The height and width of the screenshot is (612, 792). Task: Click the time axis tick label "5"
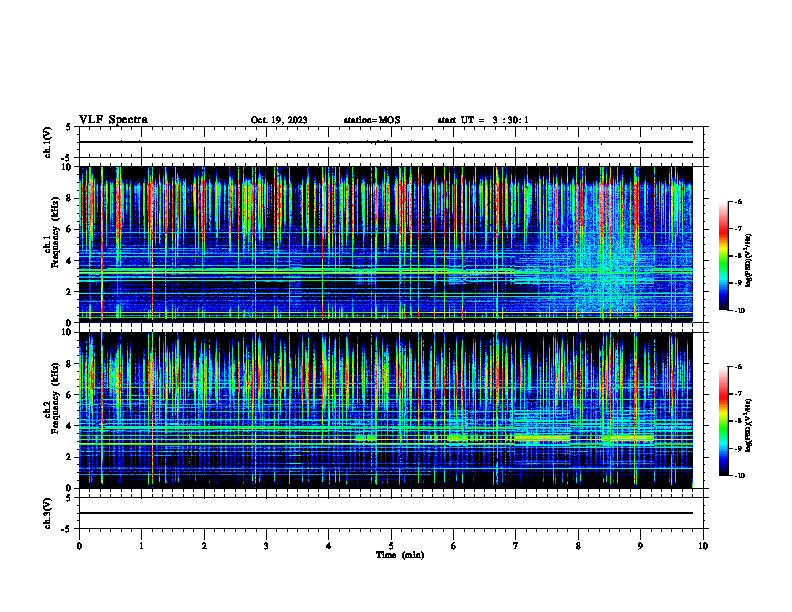(x=391, y=546)
